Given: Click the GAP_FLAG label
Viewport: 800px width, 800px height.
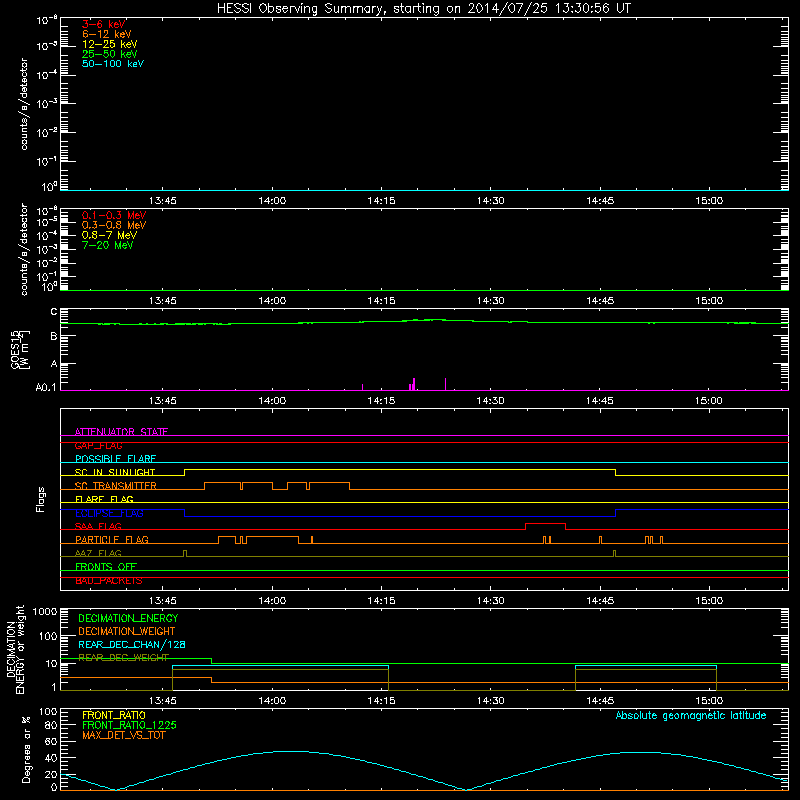Looking at the screenshot, I should point(98,445).
